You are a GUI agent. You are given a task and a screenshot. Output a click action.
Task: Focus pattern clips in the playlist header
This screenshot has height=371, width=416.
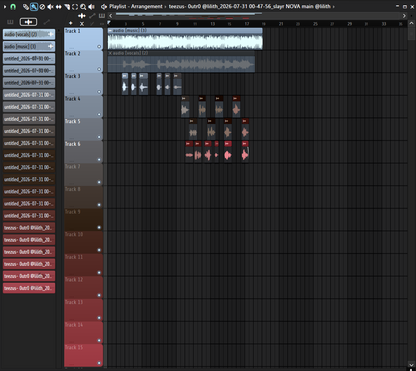[x=102, y=16]
